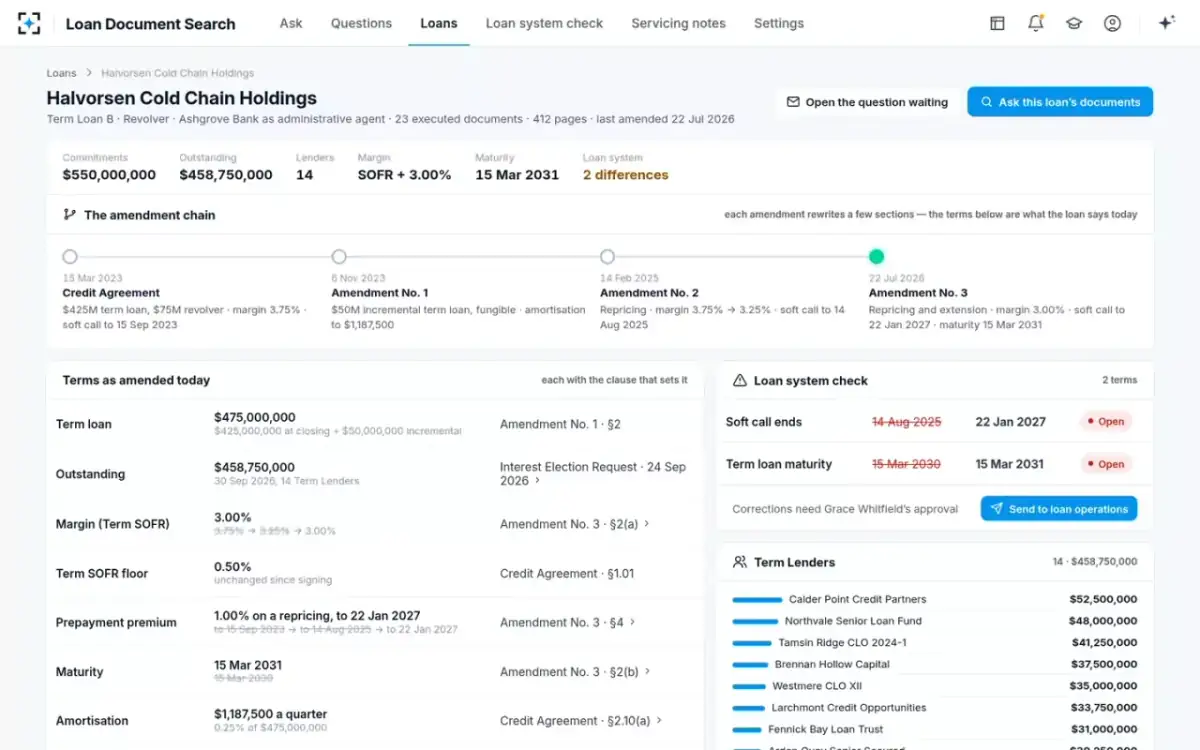Open the layout panel icon in header
This screenshot has width=1200, height=750.
click(997, 23)
